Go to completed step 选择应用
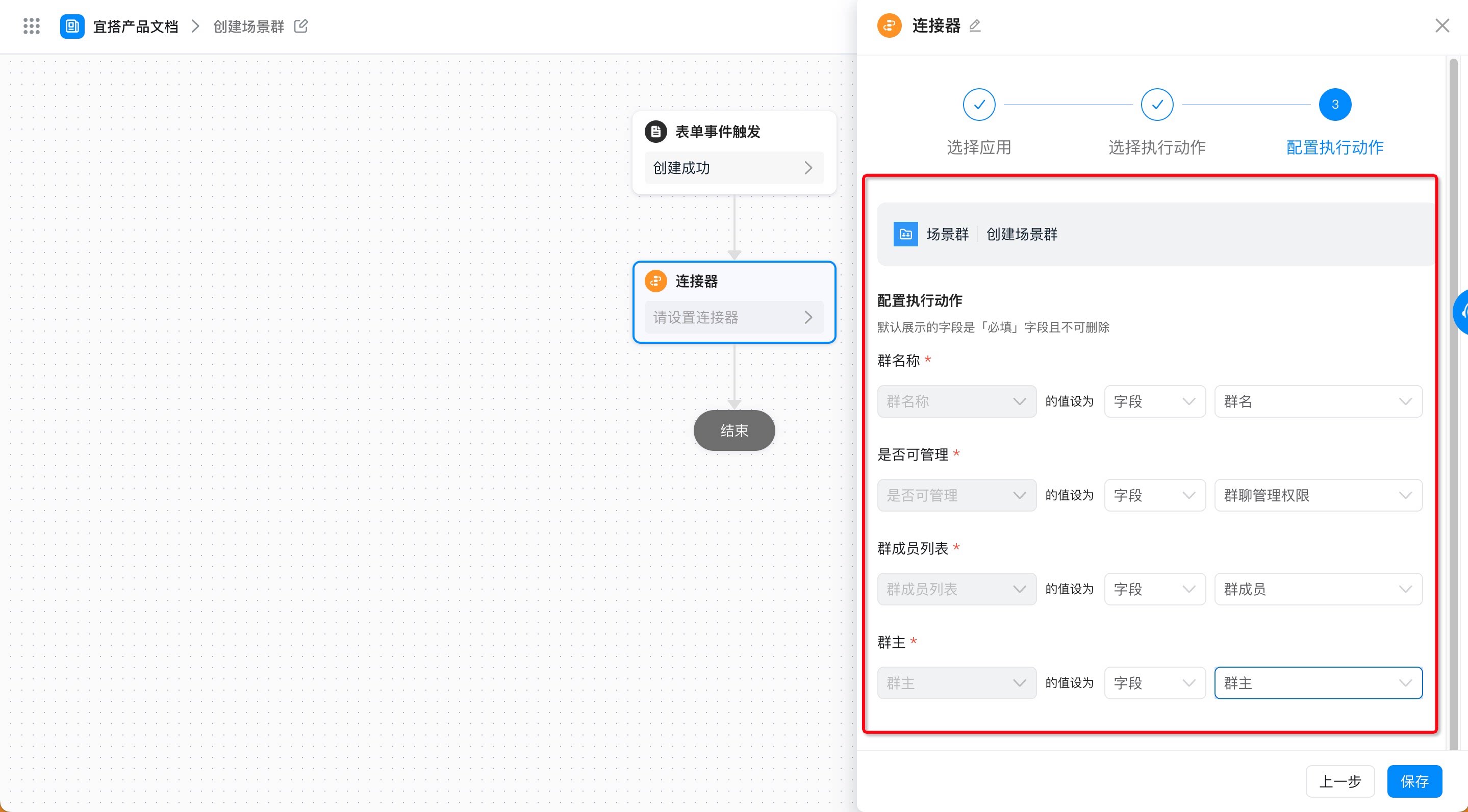This screenshot has height=812, width=1468. 979,104
